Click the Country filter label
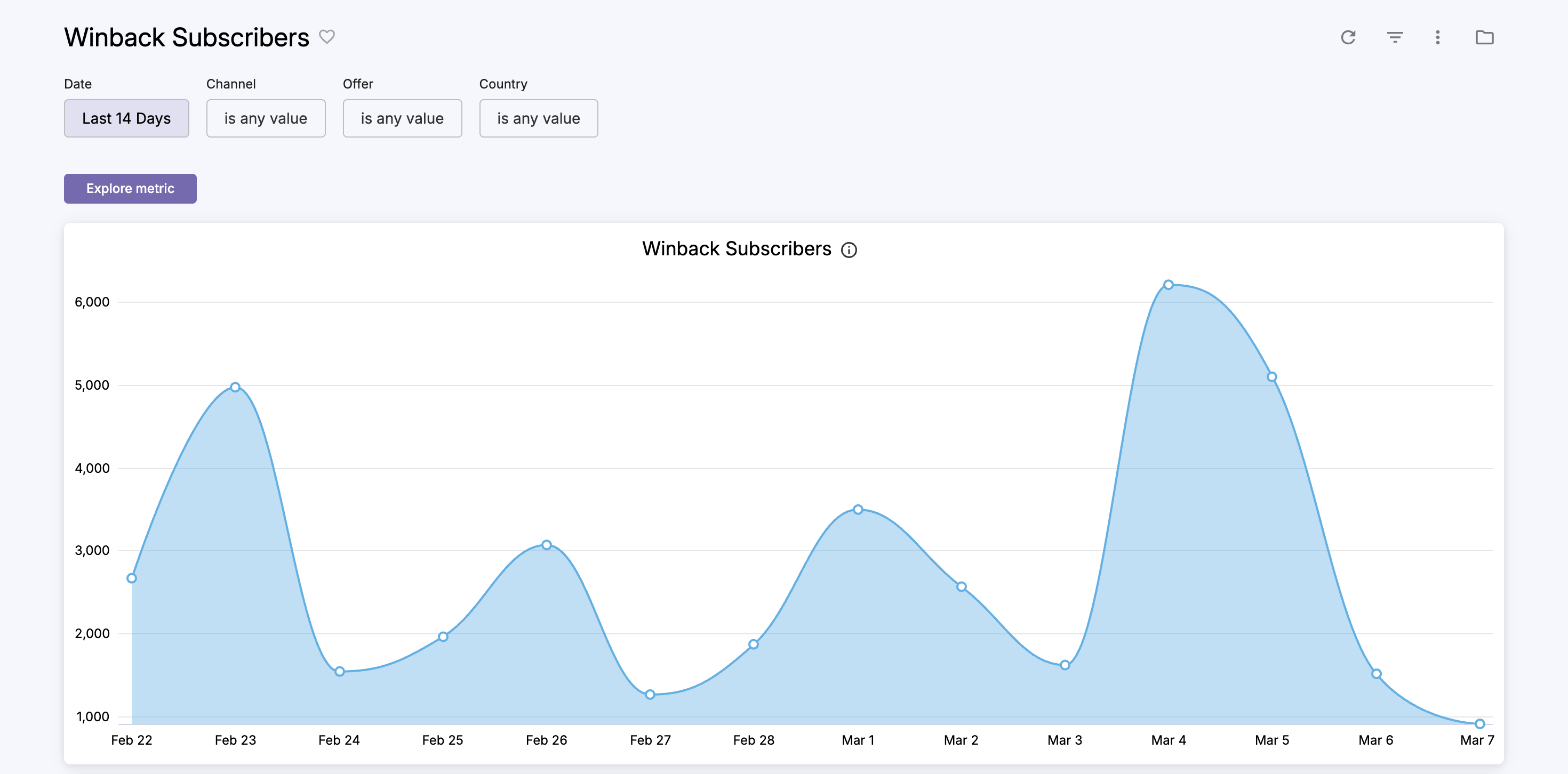This screenshot has width=1568, height=774. [x=503, y=84]
